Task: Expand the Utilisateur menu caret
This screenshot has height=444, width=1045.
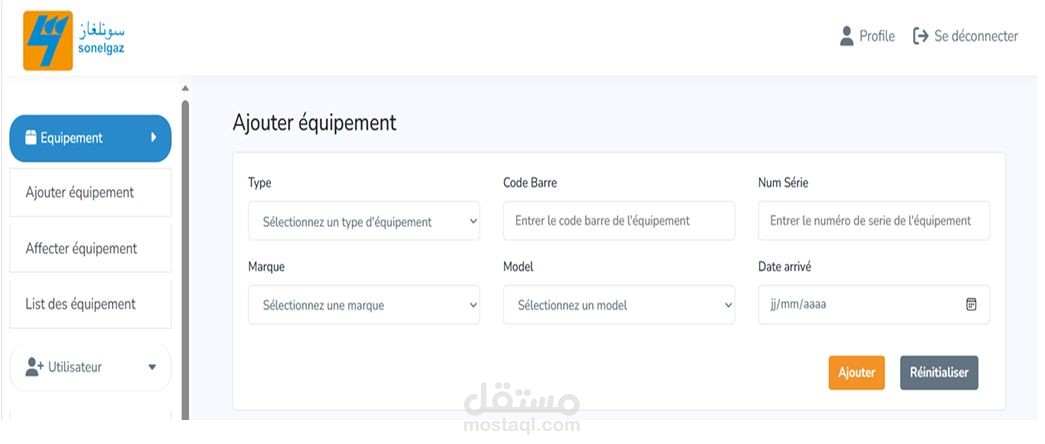Action: (x=152, y=367)
